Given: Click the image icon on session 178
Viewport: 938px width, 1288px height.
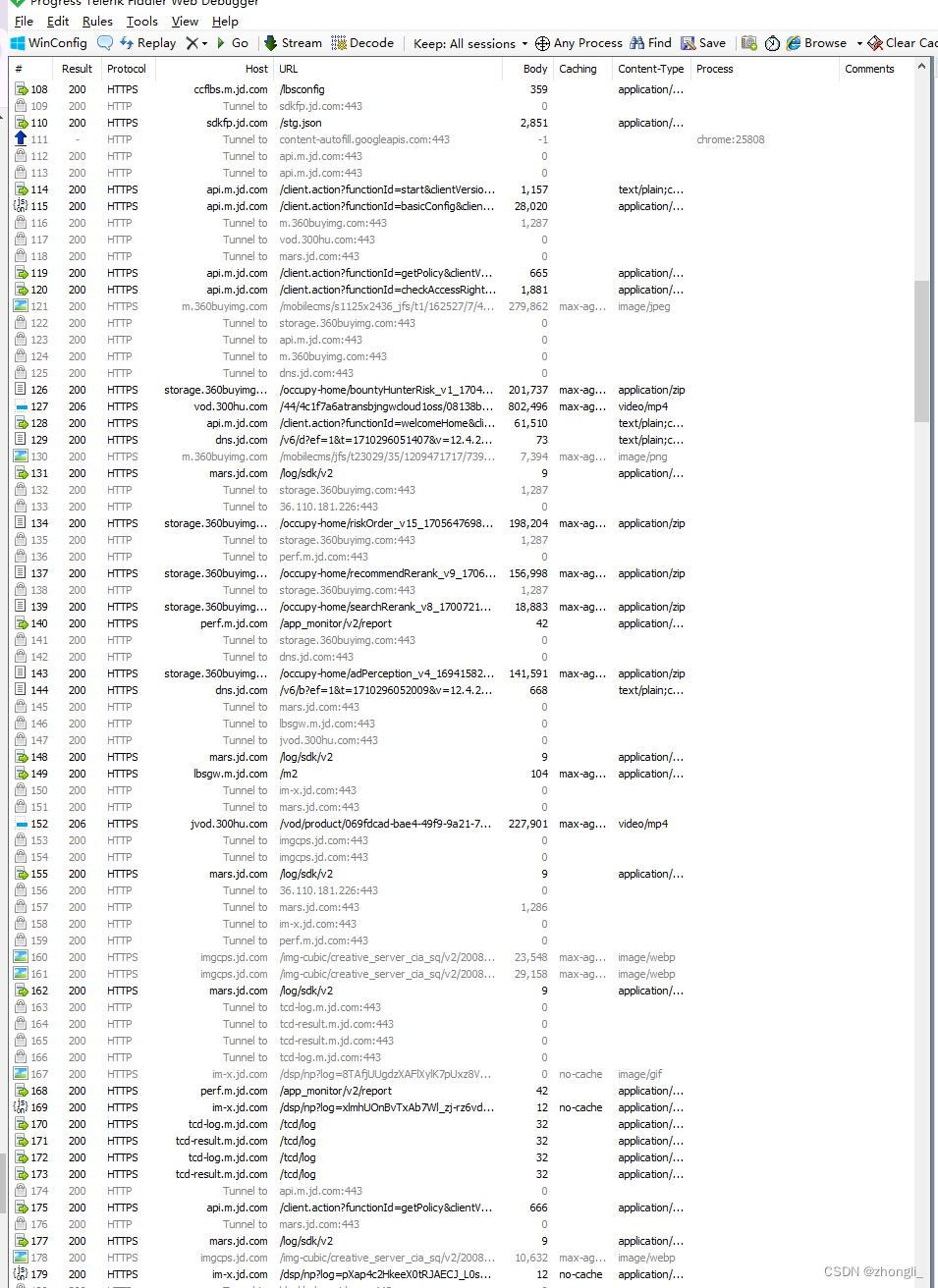Looking at the screenshot, I should [x=21, y=1258].
